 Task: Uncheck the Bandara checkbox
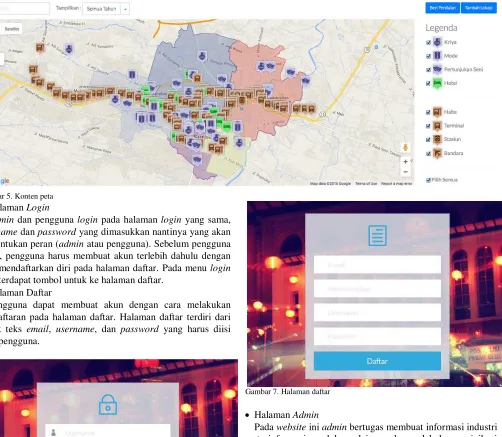click(x=428, y=153)
